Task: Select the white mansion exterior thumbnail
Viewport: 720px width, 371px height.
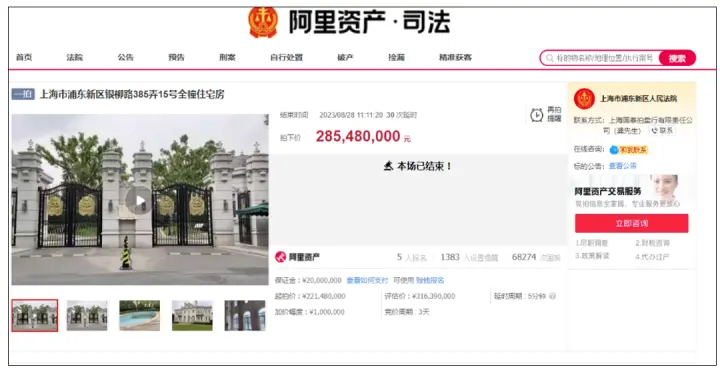Action: [x=192, y=315]
